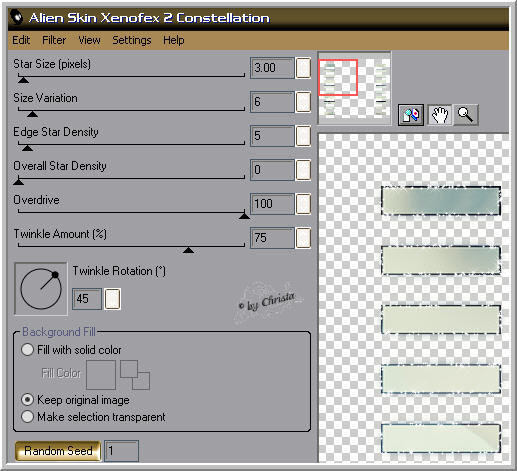
Task: Click the Overdrive spinner button
Action: click(x=303, y=204)
